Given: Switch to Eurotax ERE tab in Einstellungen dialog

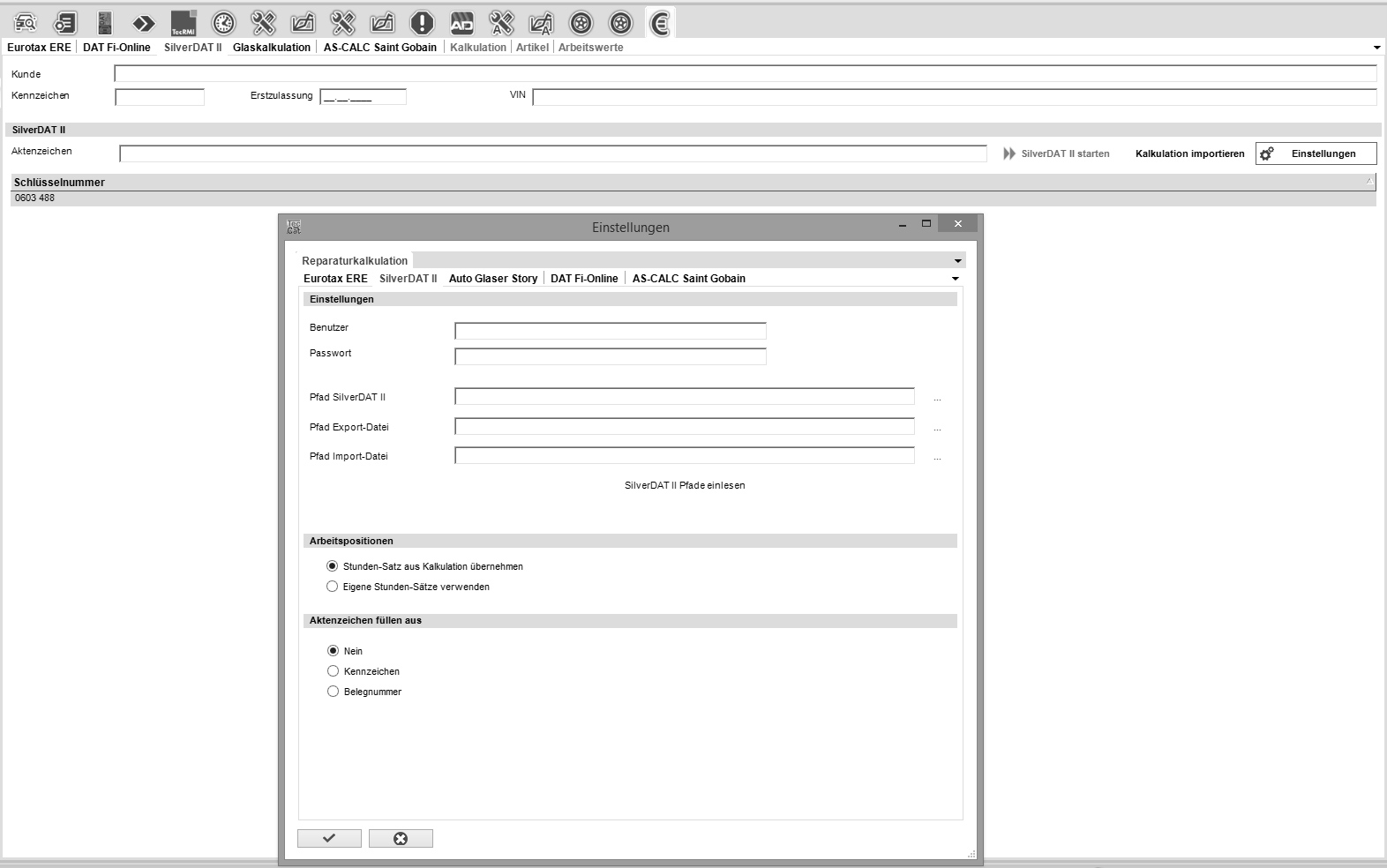Looking at the screenshot, I should tap(335, 279).
